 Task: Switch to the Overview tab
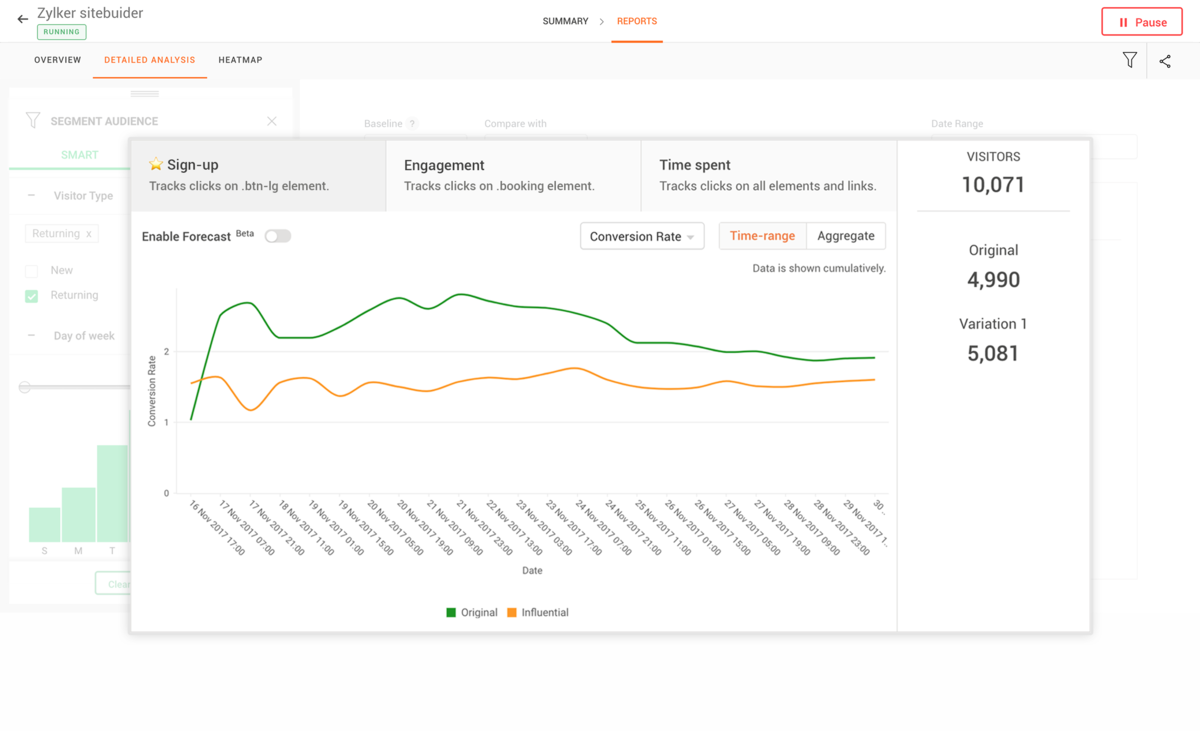coord(58,60)
